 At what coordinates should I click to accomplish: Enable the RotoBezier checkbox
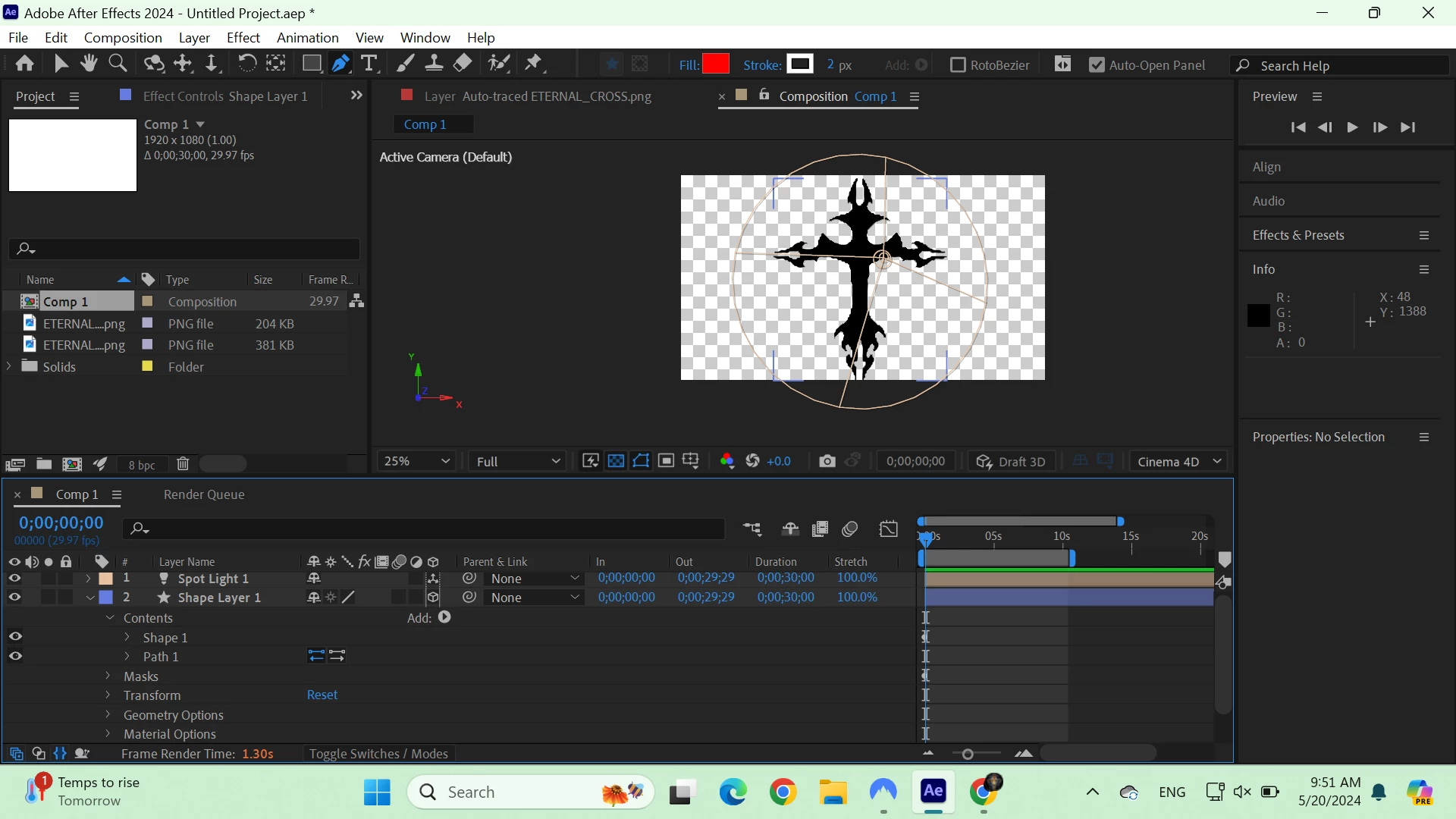(x=958, y=65)
